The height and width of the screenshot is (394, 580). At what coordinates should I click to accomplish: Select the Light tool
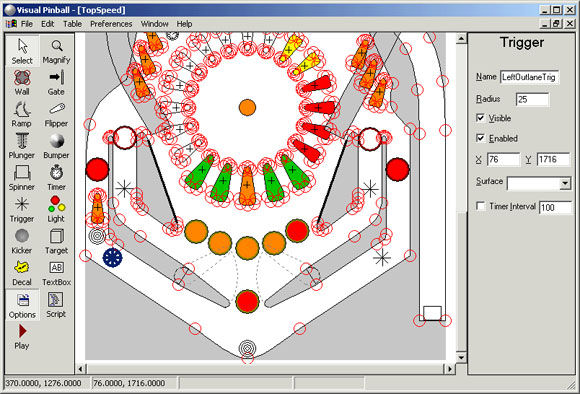(x=56, y=210)
